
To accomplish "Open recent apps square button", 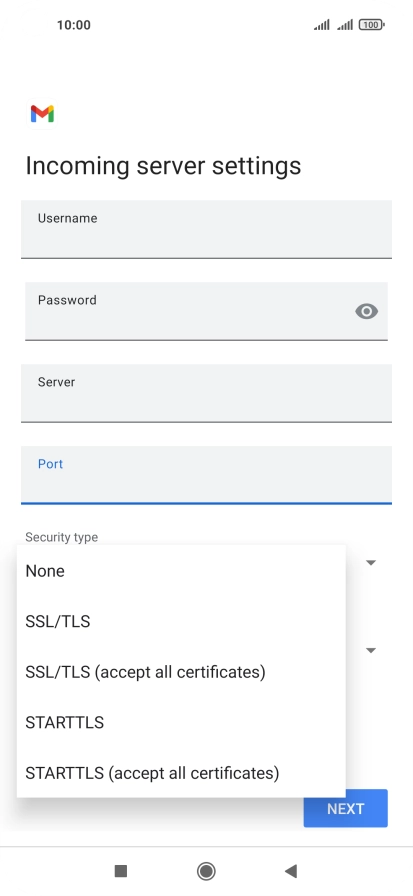I will 121,871.
